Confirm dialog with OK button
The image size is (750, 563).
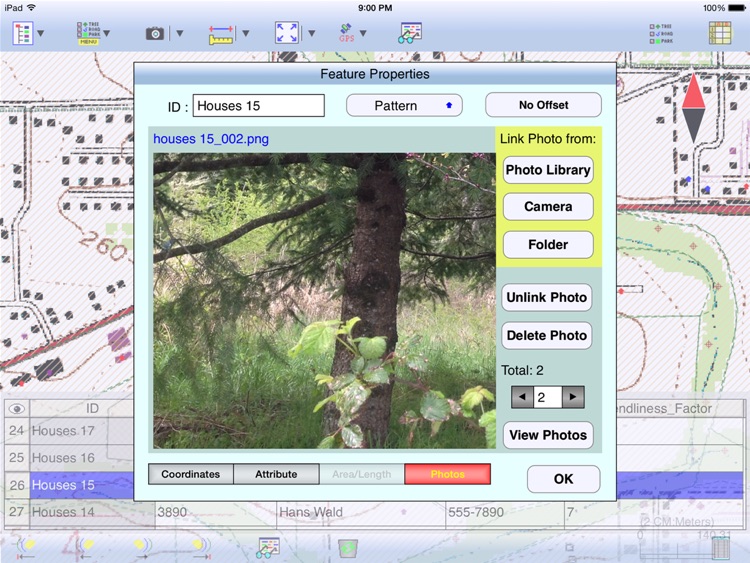(563, 479)
